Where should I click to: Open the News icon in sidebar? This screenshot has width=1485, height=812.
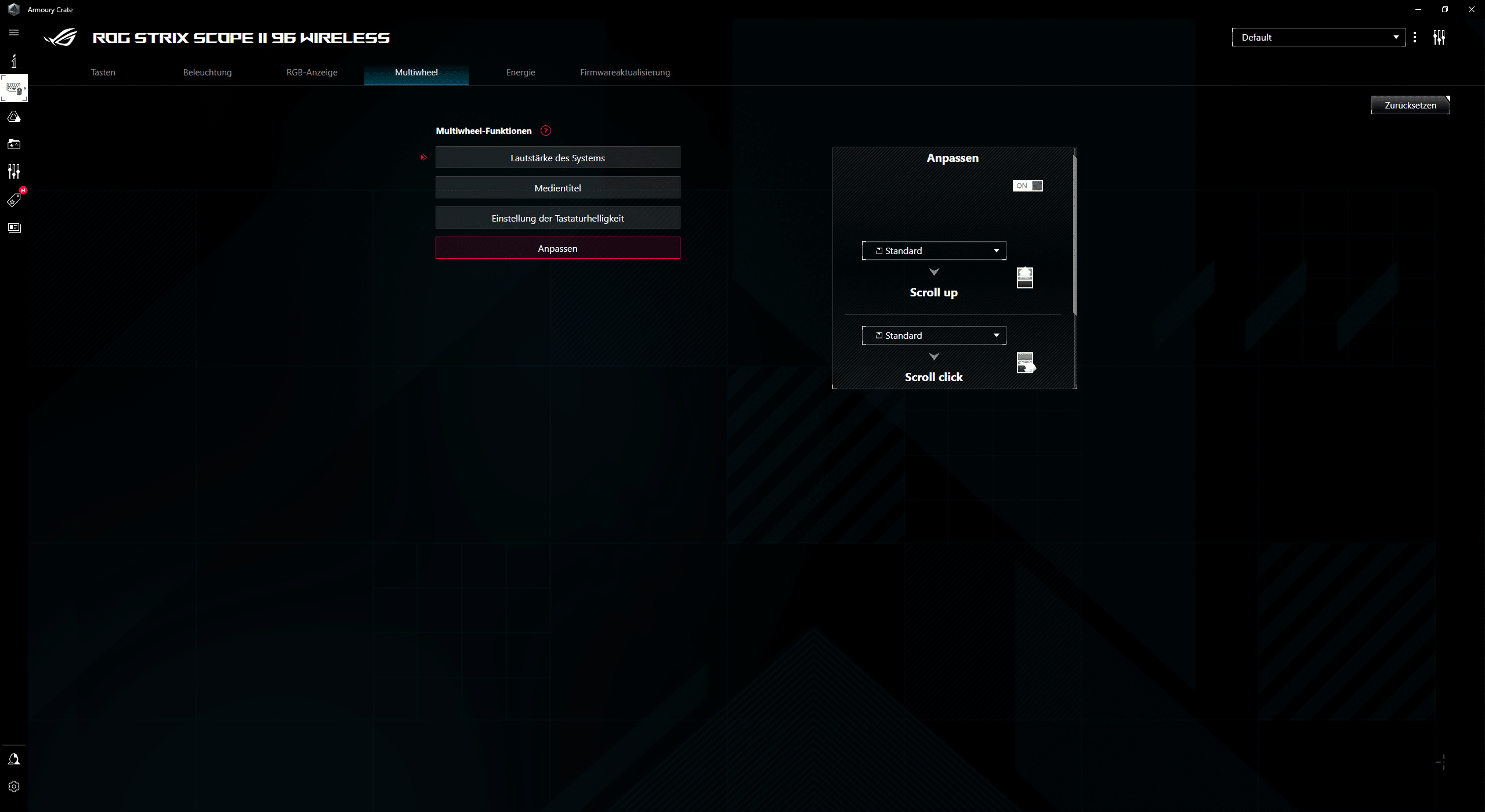coord(14,227)
